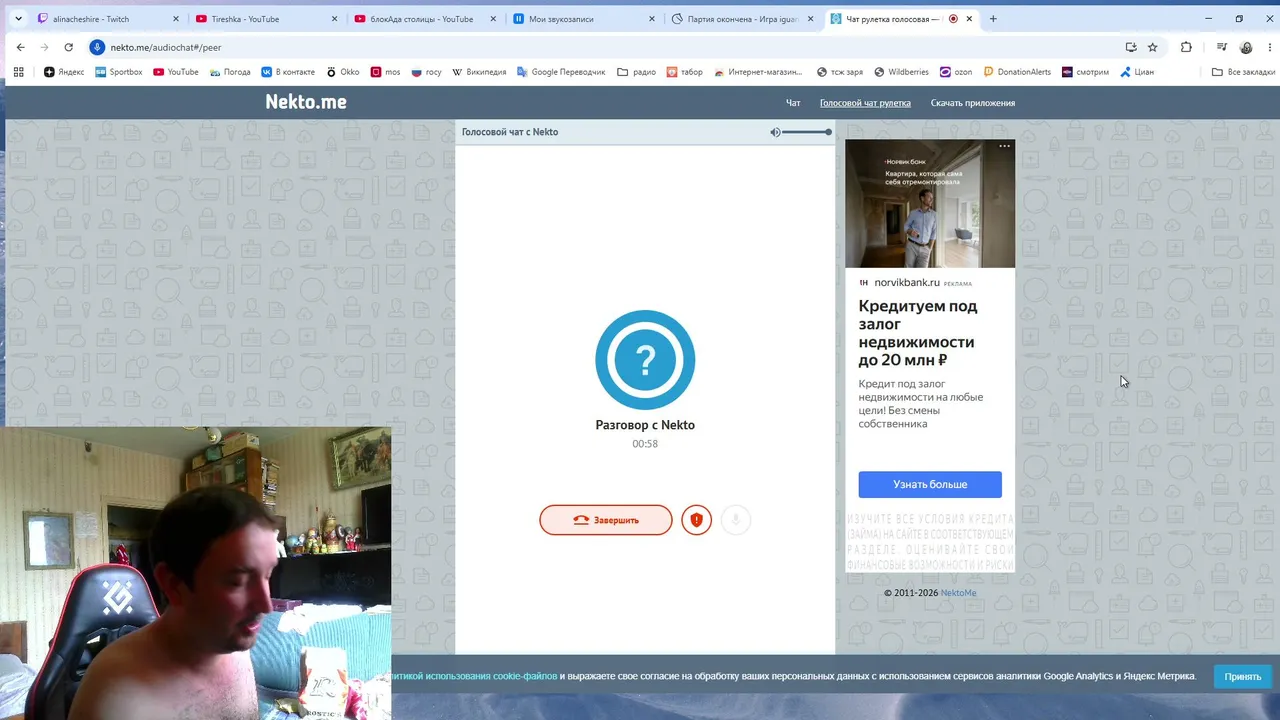The height and width of the screenshot is (720, 1280).
Task: Open the apps grid icon in bookmarks bar
Action: (18, 72)
